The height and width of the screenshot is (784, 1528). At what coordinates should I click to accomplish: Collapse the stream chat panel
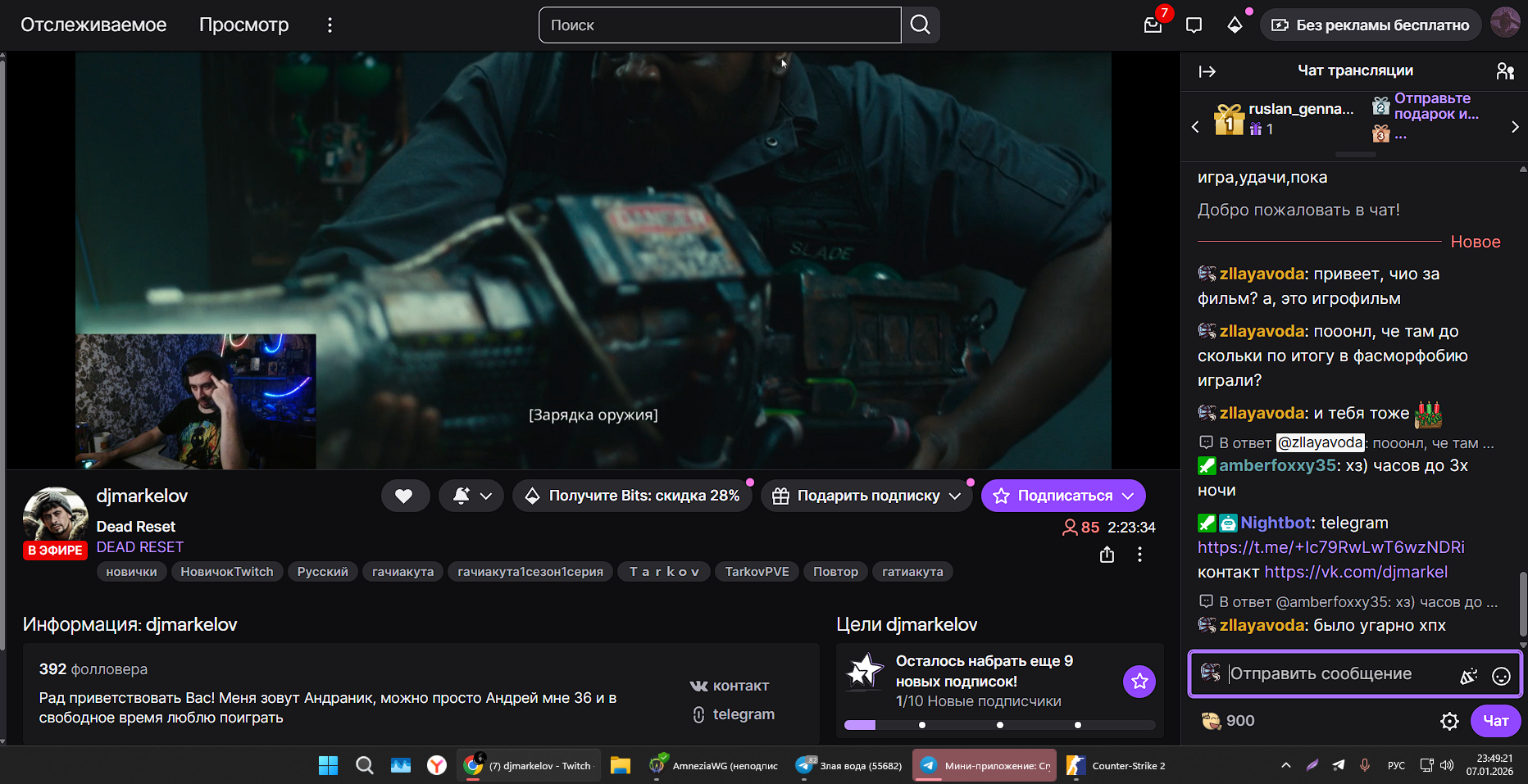point(1207,71)
